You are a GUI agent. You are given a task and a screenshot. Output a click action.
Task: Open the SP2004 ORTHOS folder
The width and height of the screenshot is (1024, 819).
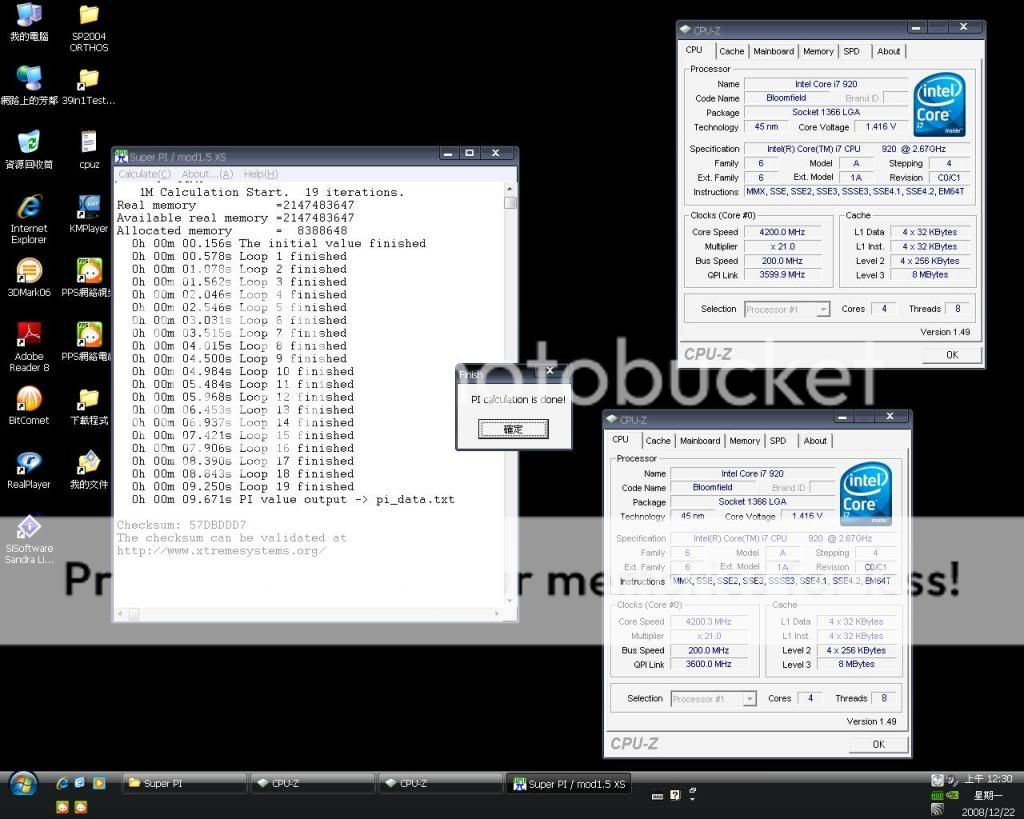point(89,17)
